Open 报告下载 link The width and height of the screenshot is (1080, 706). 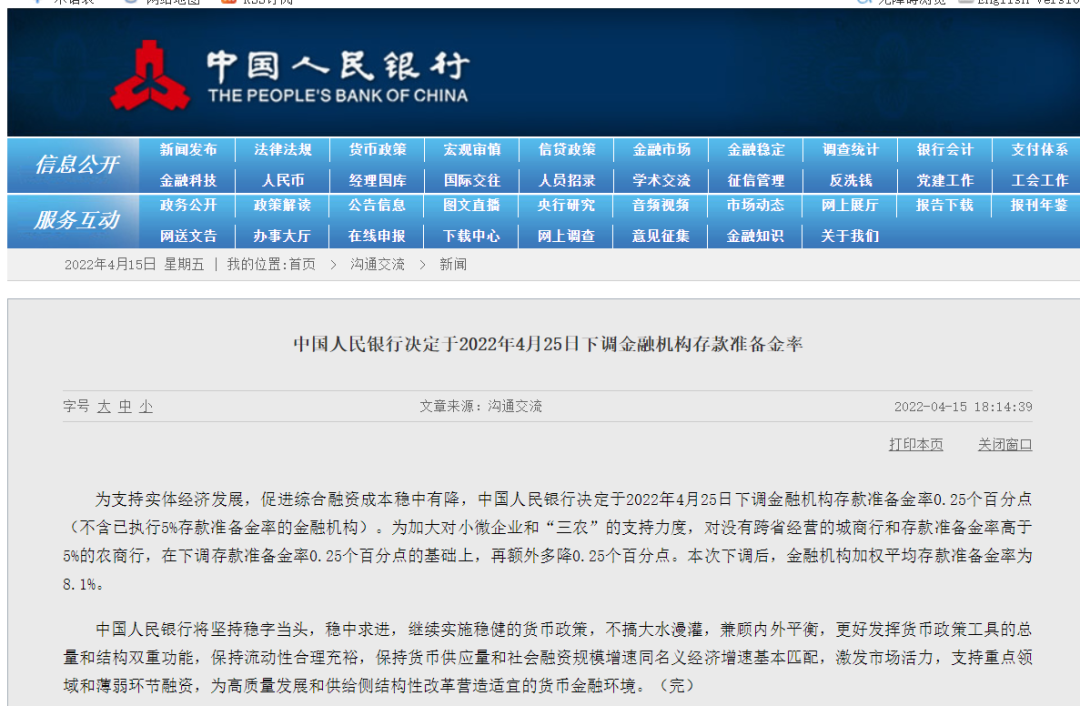[x=944, y=205]
